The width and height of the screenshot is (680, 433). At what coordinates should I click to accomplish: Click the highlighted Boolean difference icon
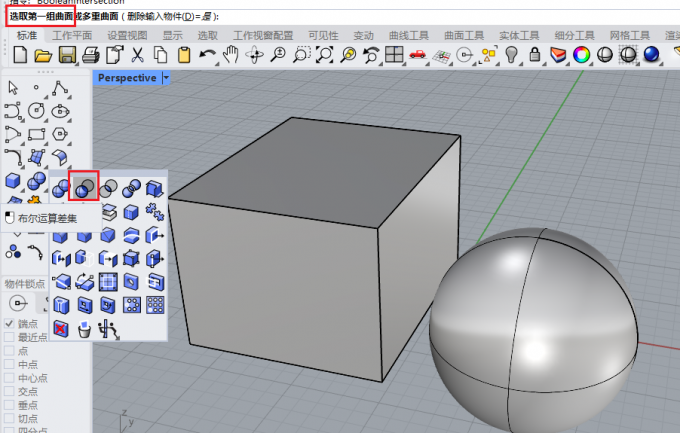click(x=84, y=188)
